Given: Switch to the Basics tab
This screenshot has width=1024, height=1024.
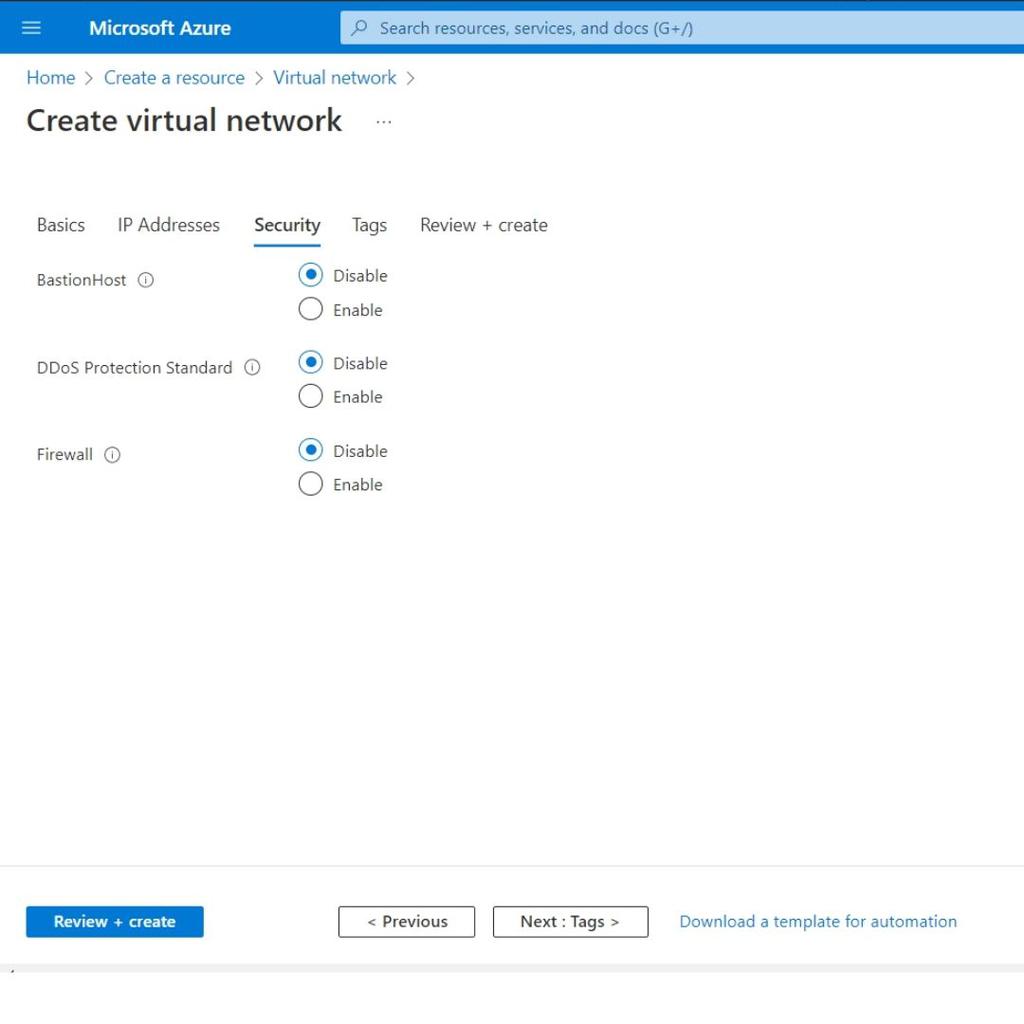Looking at the screenshot, I should 61,225.
